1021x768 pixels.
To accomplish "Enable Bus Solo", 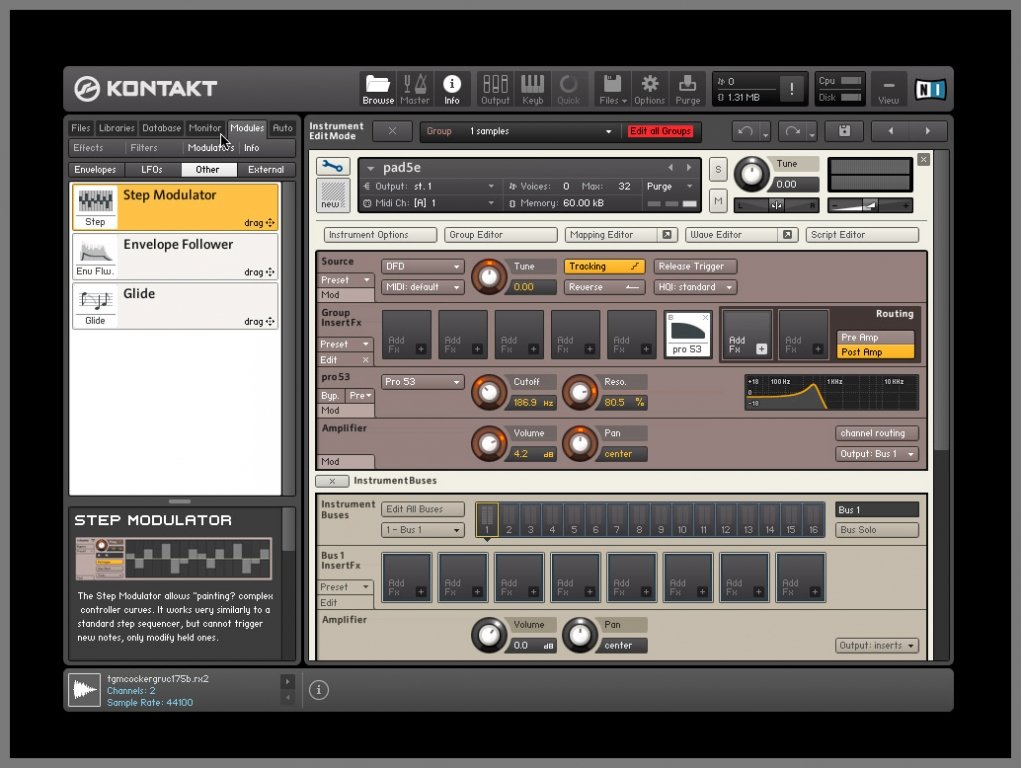I will 876,530.
